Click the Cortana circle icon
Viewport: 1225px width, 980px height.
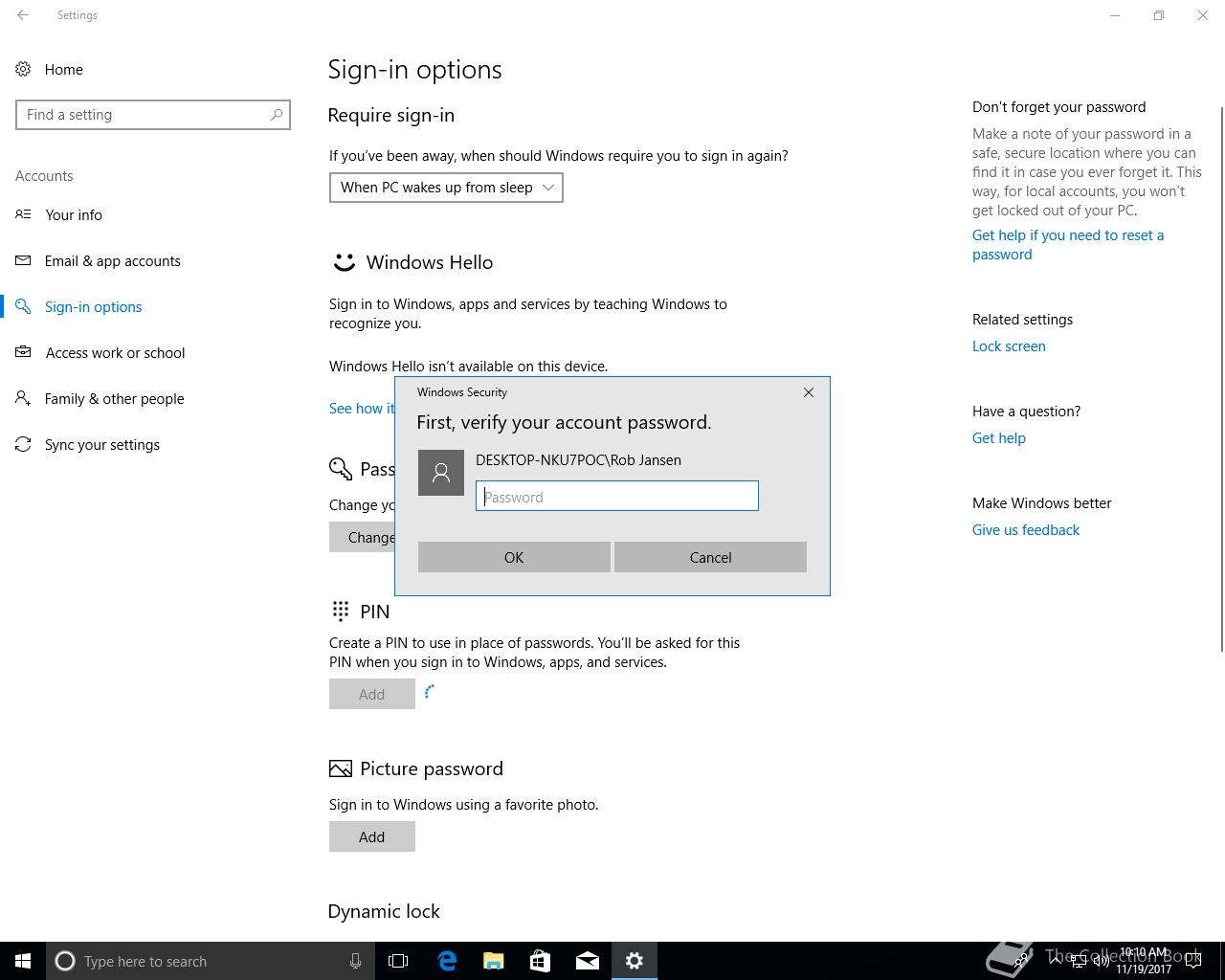(65, 961)
